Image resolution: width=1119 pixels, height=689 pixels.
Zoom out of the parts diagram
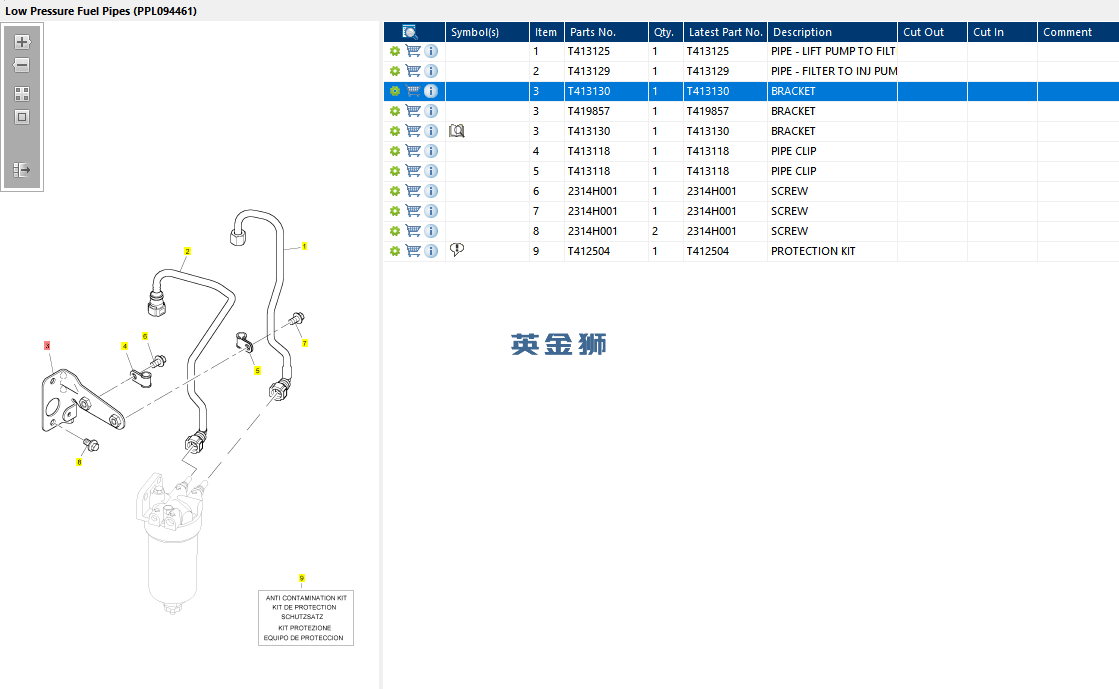21,65
